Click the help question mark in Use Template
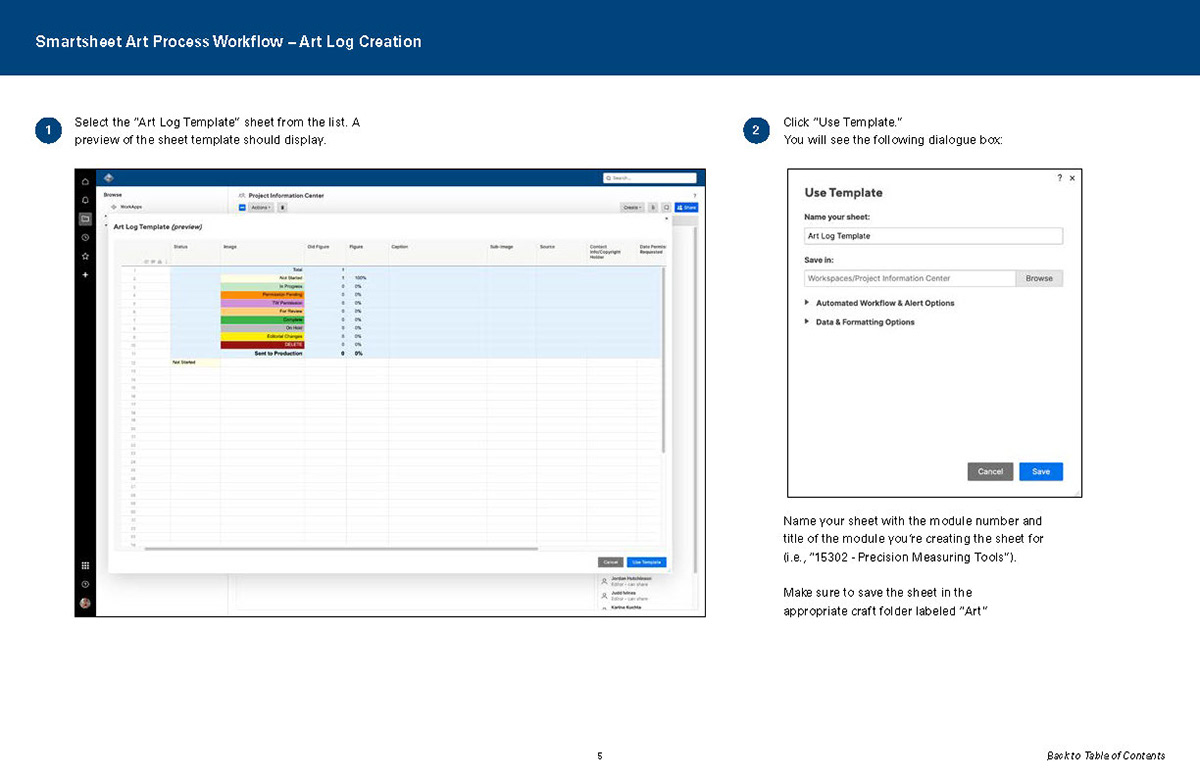 1060,178
